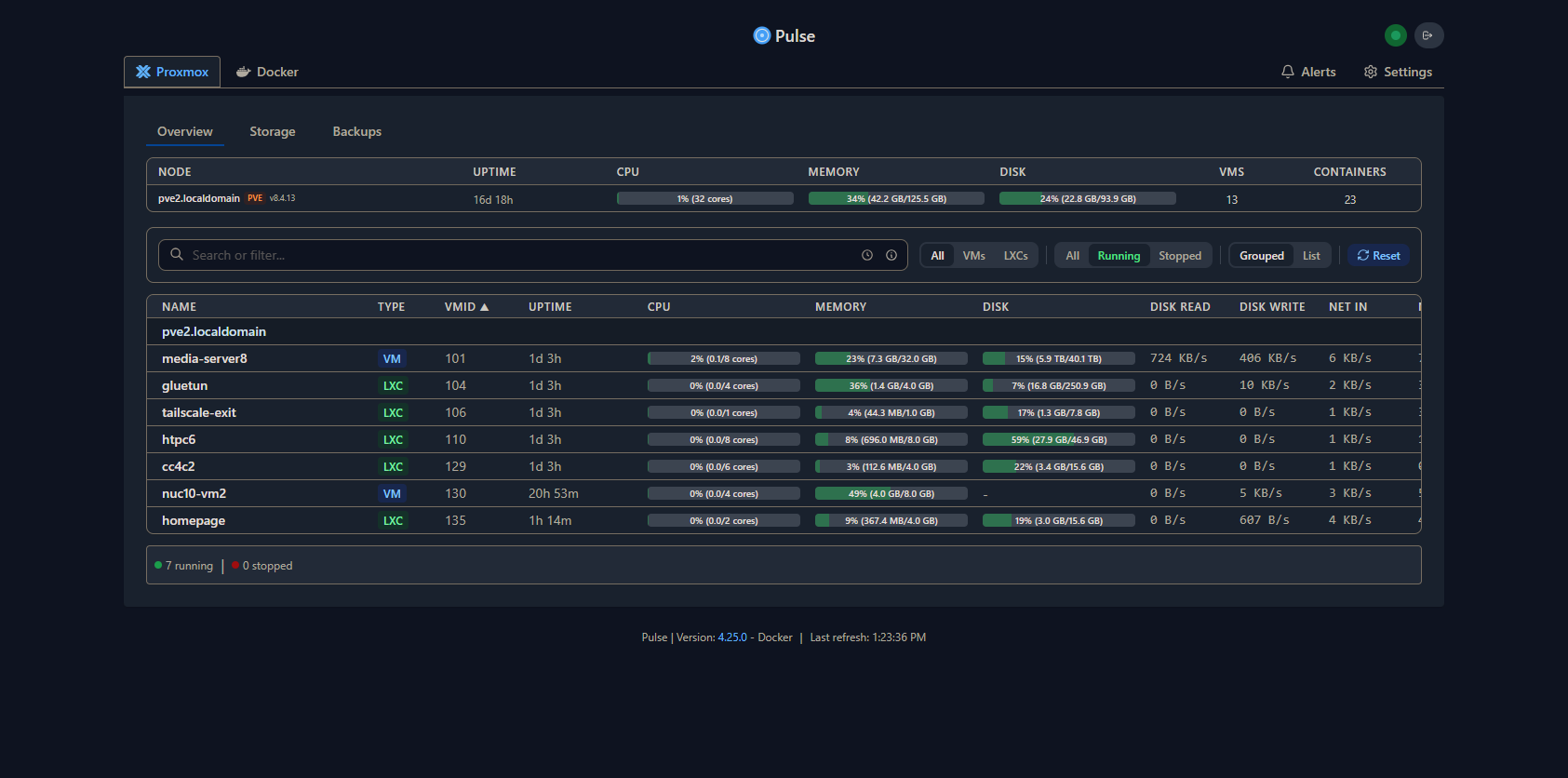
Task: Open Alerts via the bell icon
Action: (x=1288, y=72)
